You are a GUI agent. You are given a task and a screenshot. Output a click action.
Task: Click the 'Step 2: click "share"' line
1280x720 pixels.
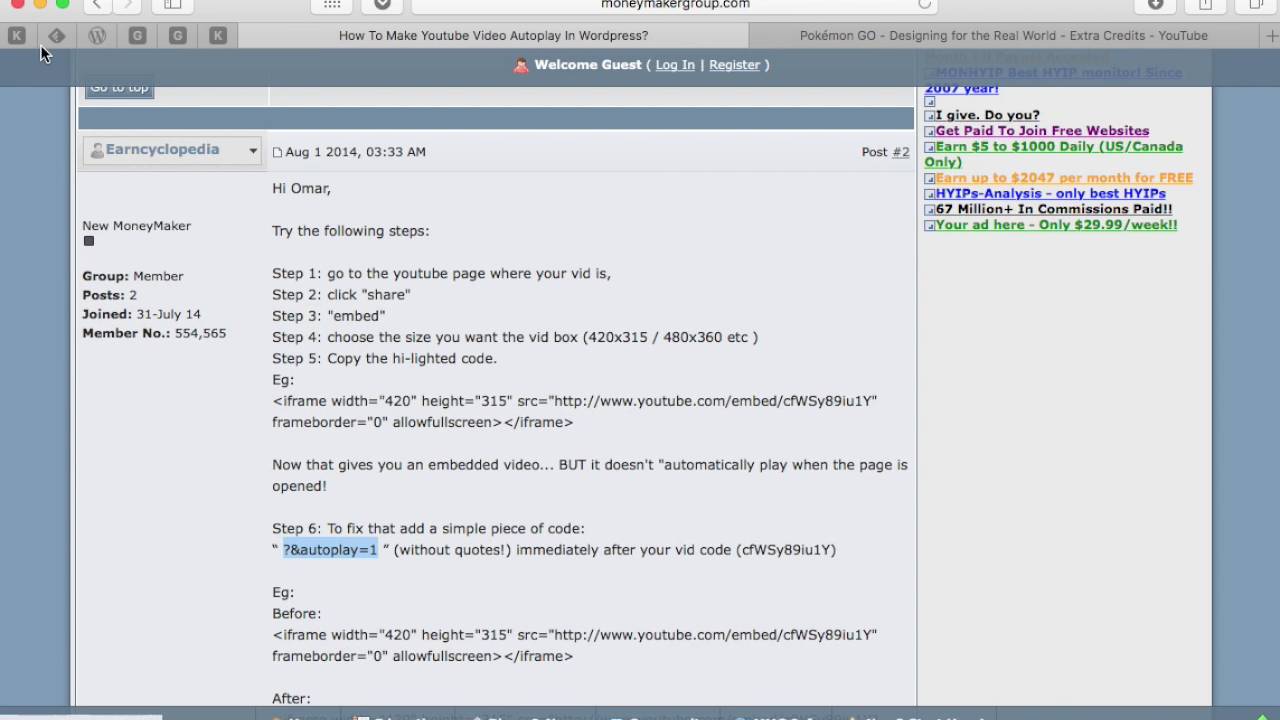tap(341, 295)
